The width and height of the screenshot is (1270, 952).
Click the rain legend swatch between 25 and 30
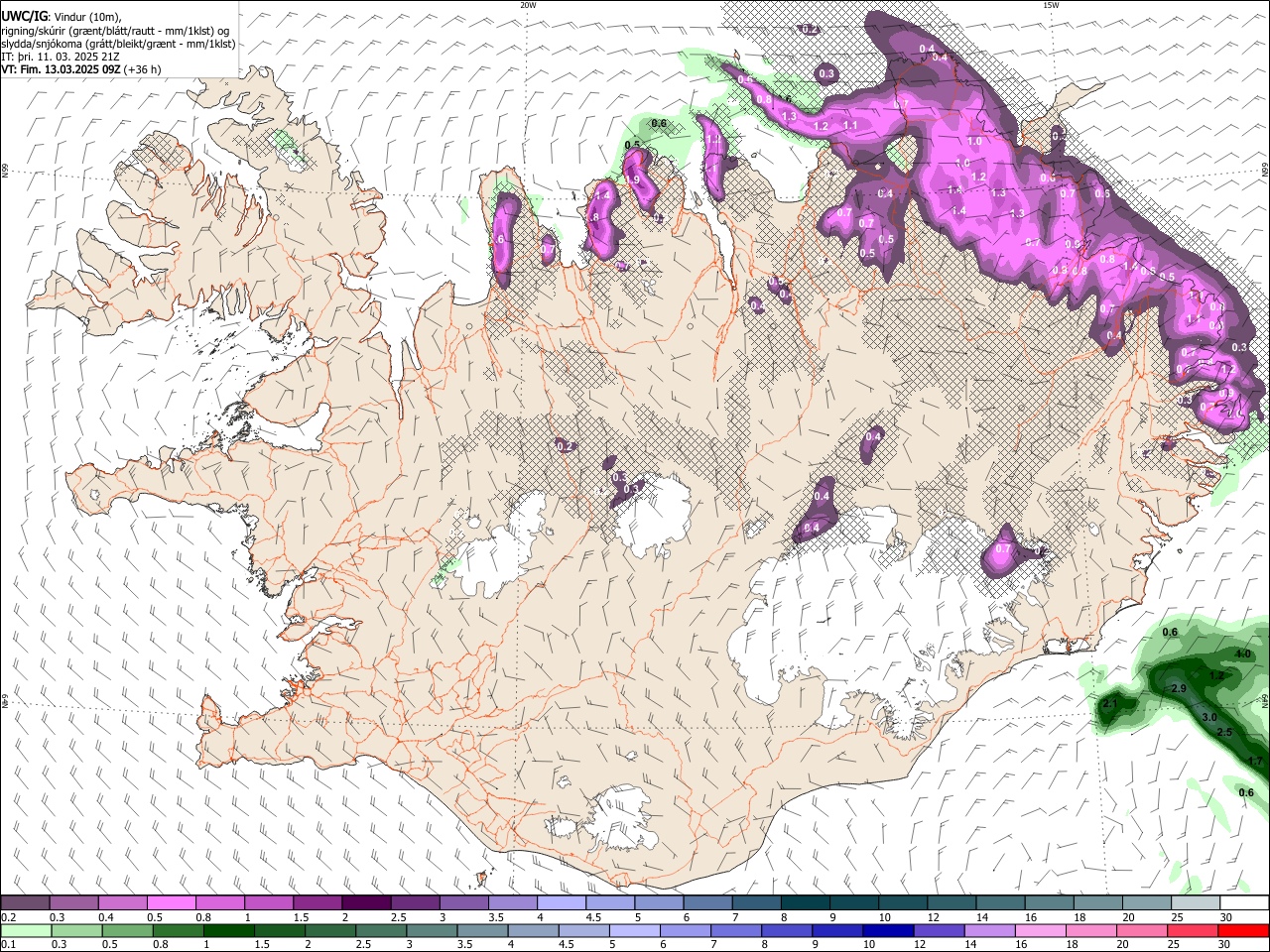pyautogui.click(x=1192, y=930)
